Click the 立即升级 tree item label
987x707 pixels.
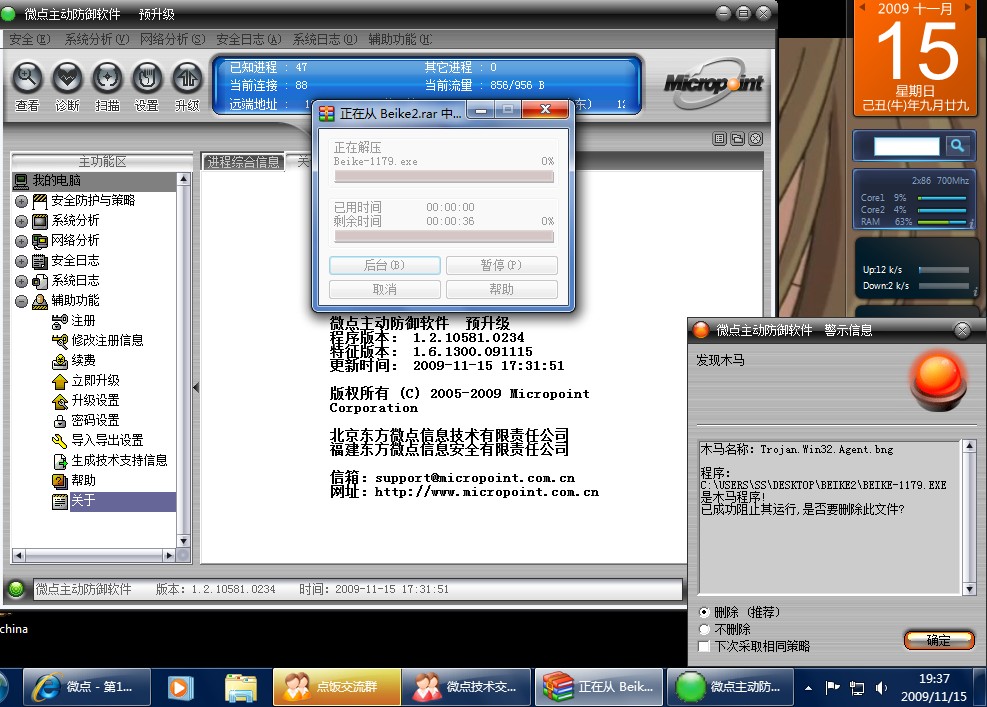[x=95, y=380]
